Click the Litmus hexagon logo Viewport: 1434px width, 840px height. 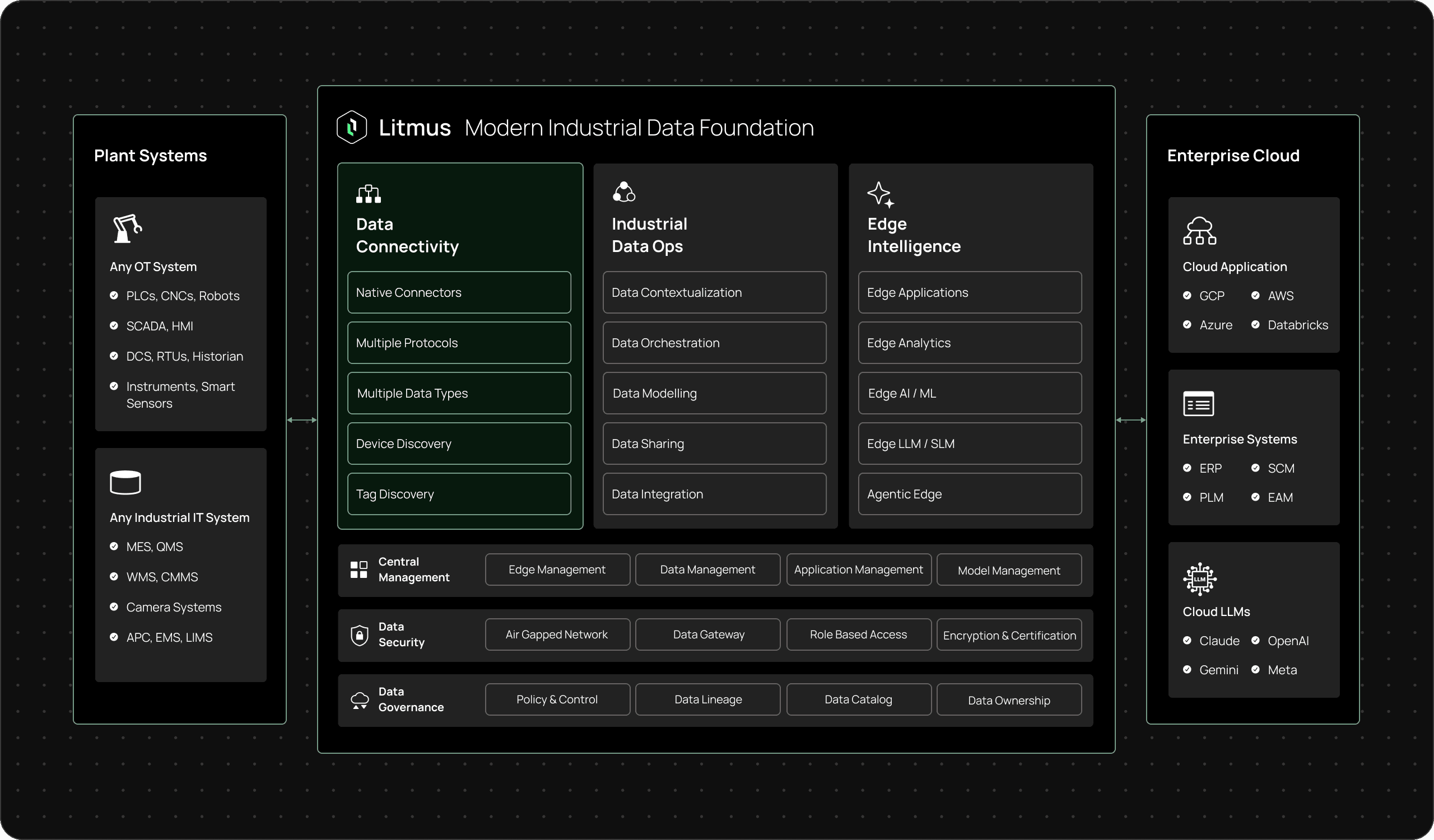point(352,127)
